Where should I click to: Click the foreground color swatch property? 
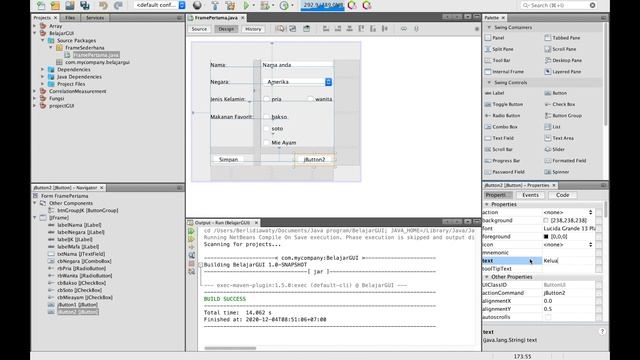546,236
